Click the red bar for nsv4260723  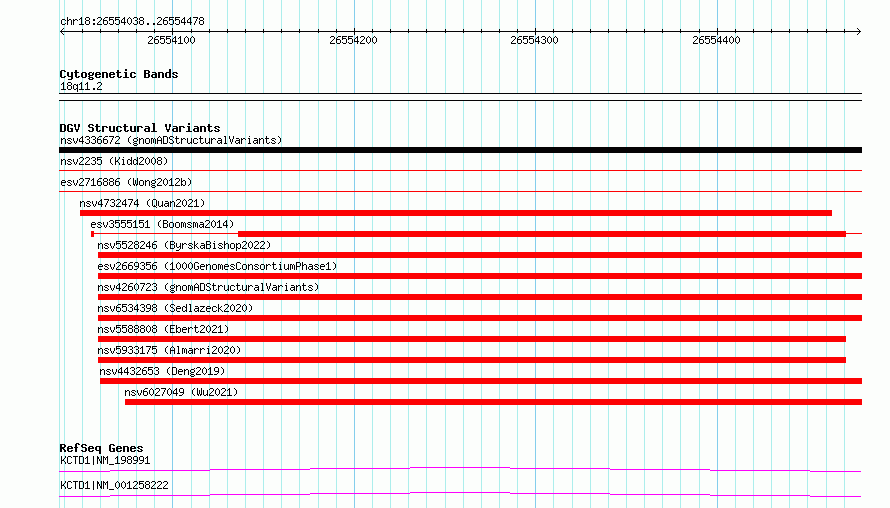pos(480,297)
